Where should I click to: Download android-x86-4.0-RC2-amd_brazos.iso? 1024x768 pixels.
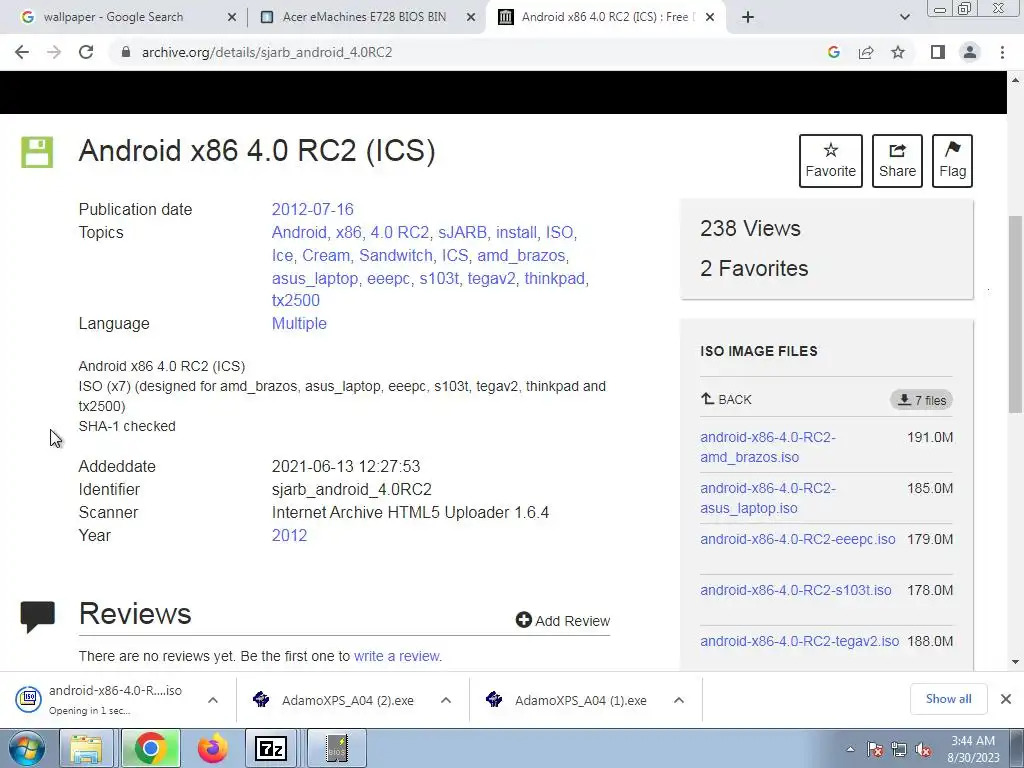pyautogui.click(x=768, y=447)
